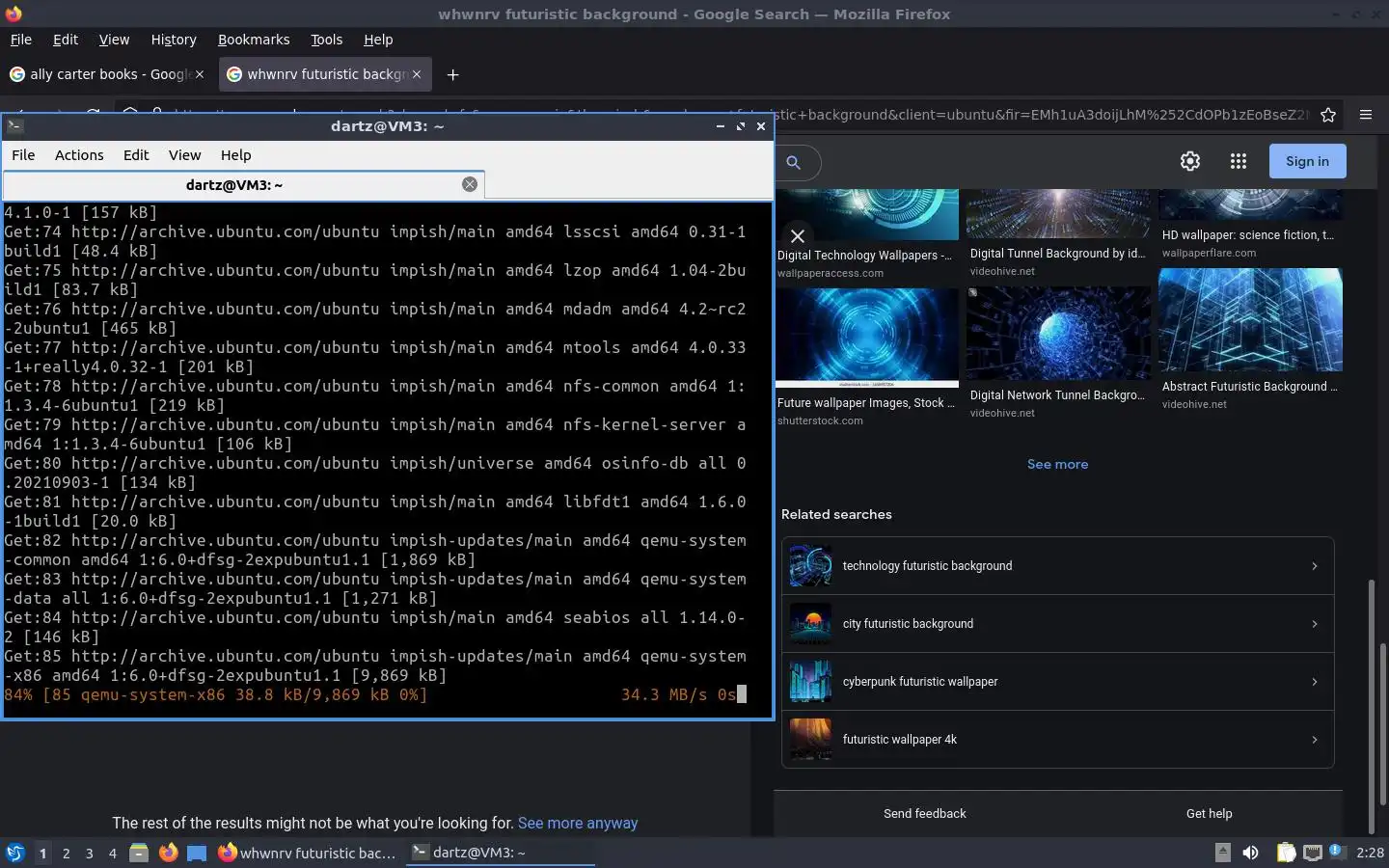The image size is (1389, 868).
Task: Click the terminal window icon in title bar
Action: tap(14, 125)
